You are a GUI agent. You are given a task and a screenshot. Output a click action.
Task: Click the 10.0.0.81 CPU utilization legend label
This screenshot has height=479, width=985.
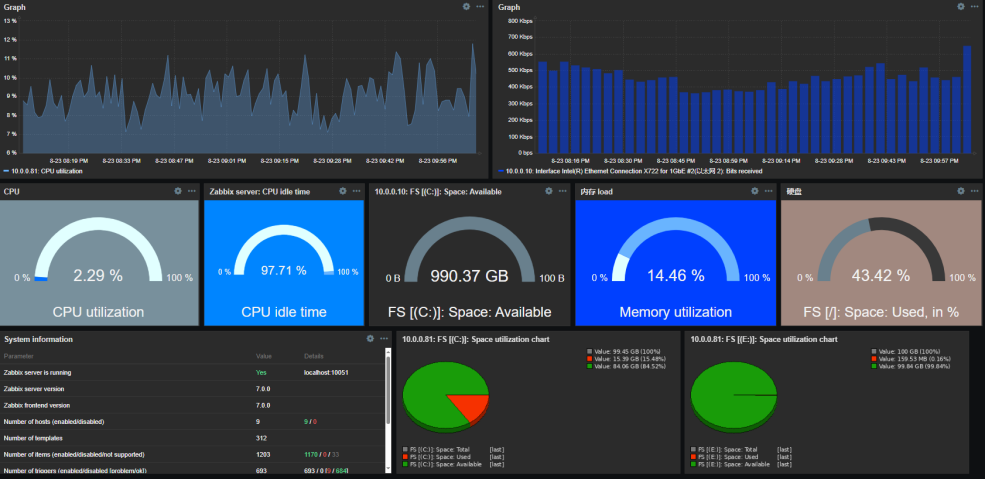pyautogui.click(x=48, y=171)
